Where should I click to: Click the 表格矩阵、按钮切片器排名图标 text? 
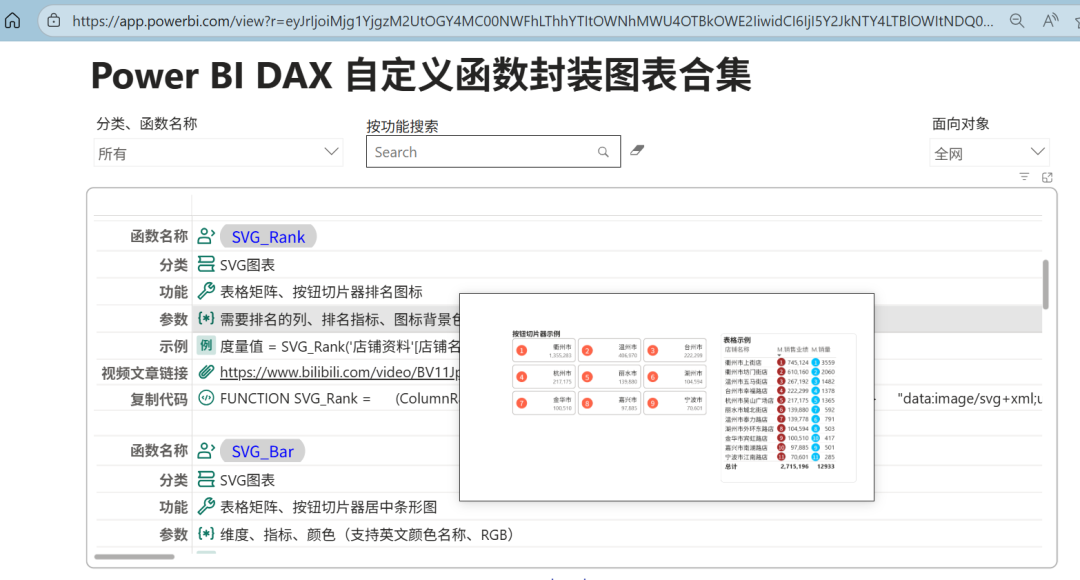pyautogui.click(x=321, y=292)
